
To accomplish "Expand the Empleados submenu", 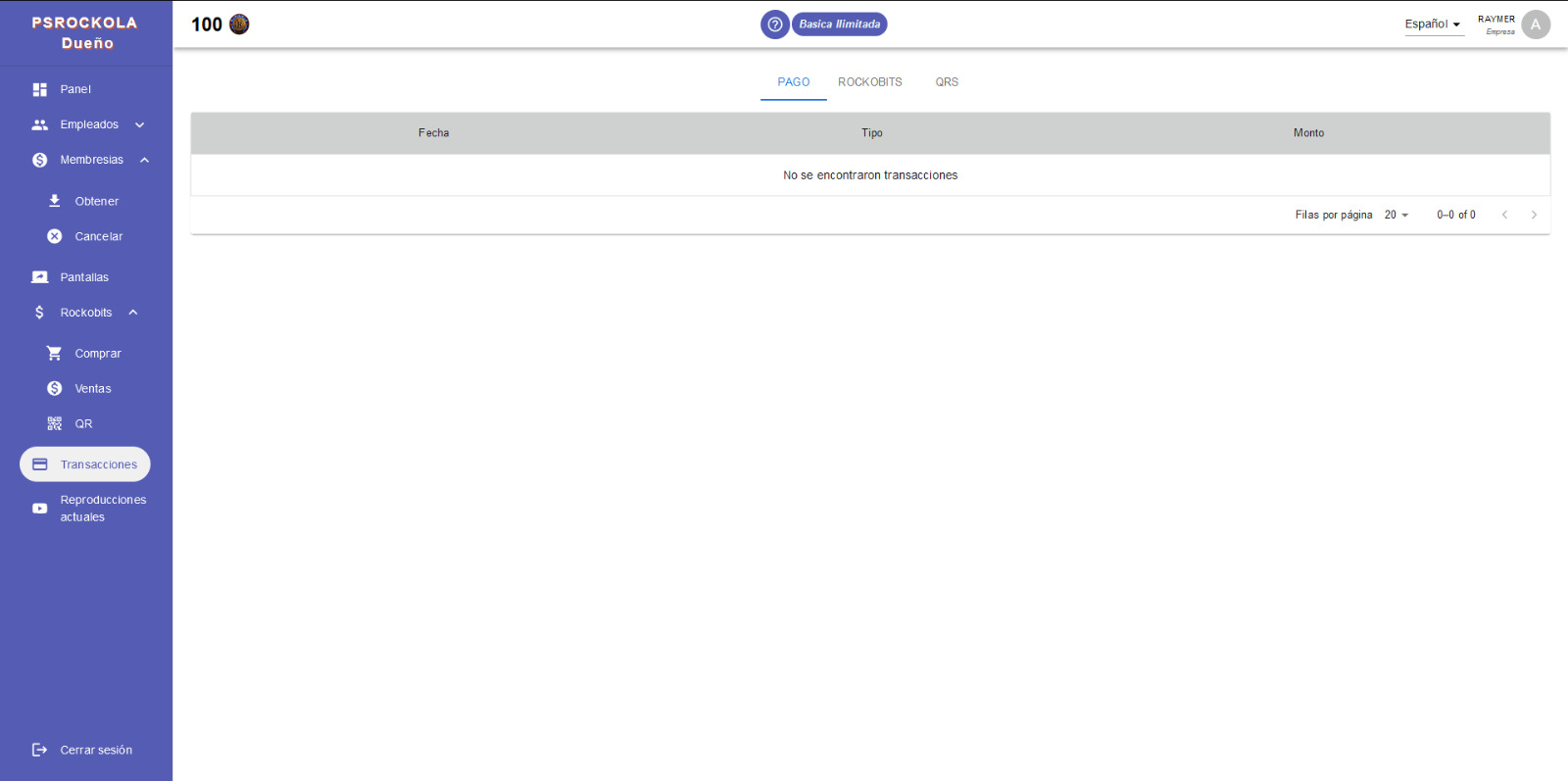I will pos(139,124).
